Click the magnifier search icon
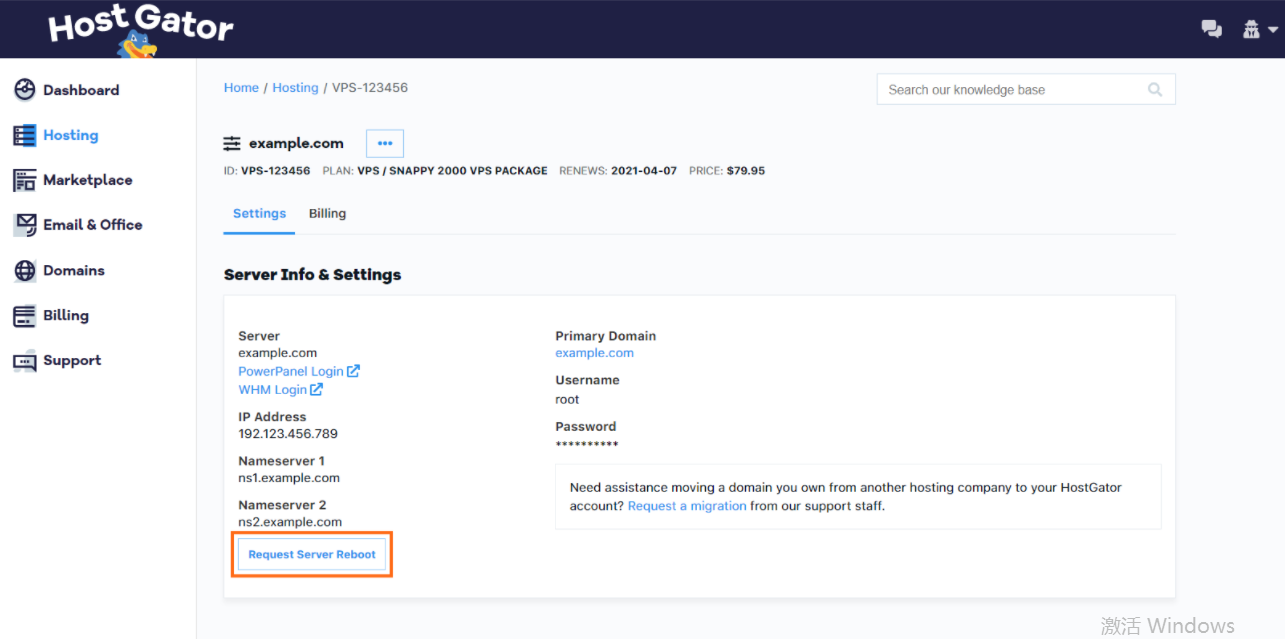 point(1155,90)
